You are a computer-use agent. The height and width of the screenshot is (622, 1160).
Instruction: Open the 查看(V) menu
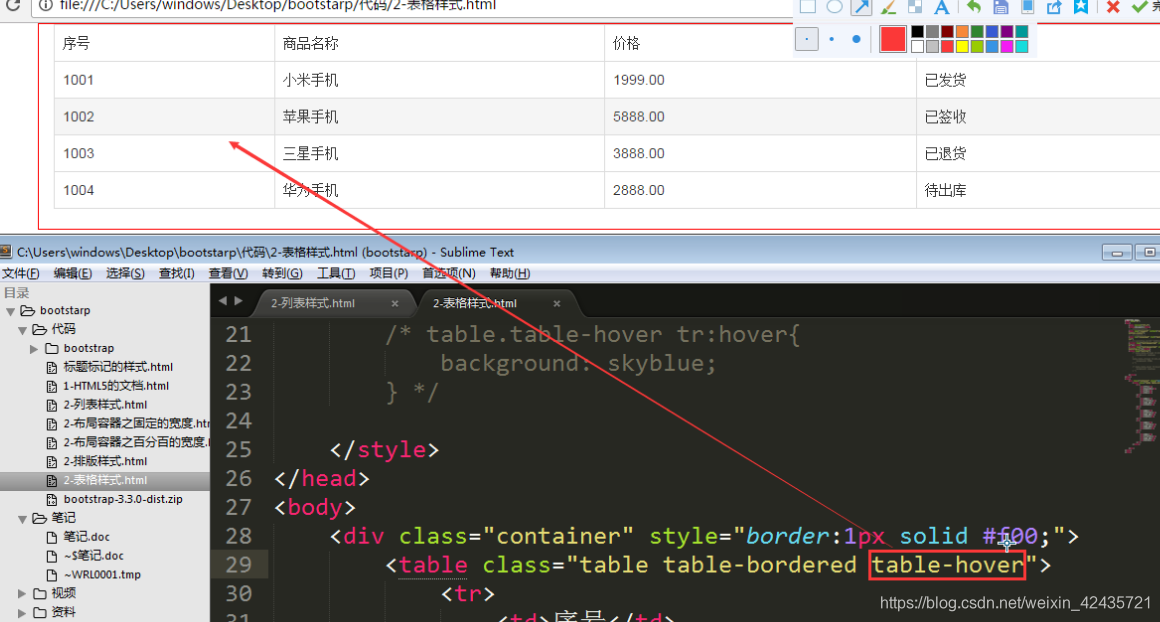228,273
